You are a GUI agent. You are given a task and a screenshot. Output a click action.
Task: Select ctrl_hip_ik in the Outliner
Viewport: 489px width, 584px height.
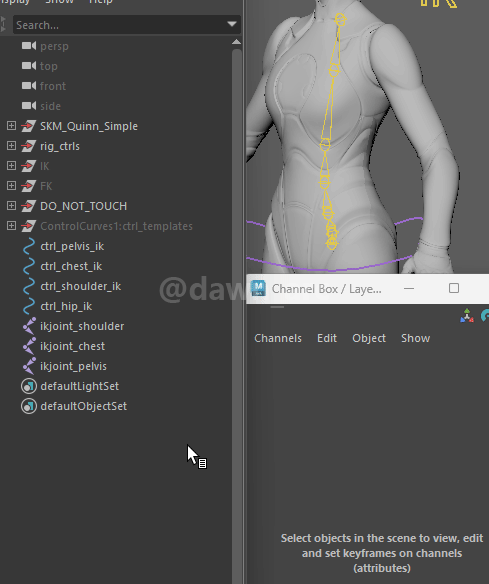(x=66, y=306)
